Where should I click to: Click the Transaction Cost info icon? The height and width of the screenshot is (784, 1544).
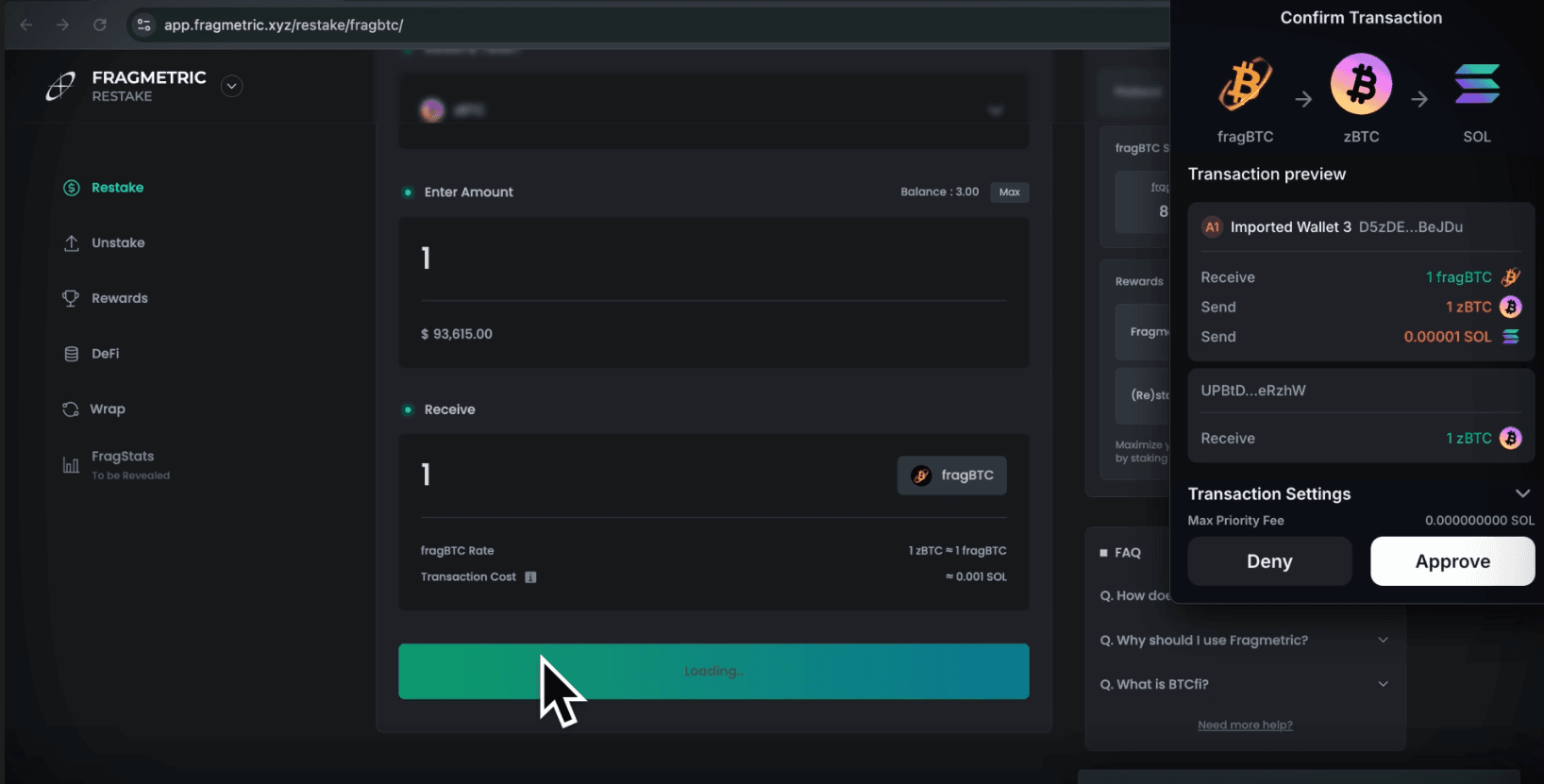pyautogui.click(x=530, y=576)
